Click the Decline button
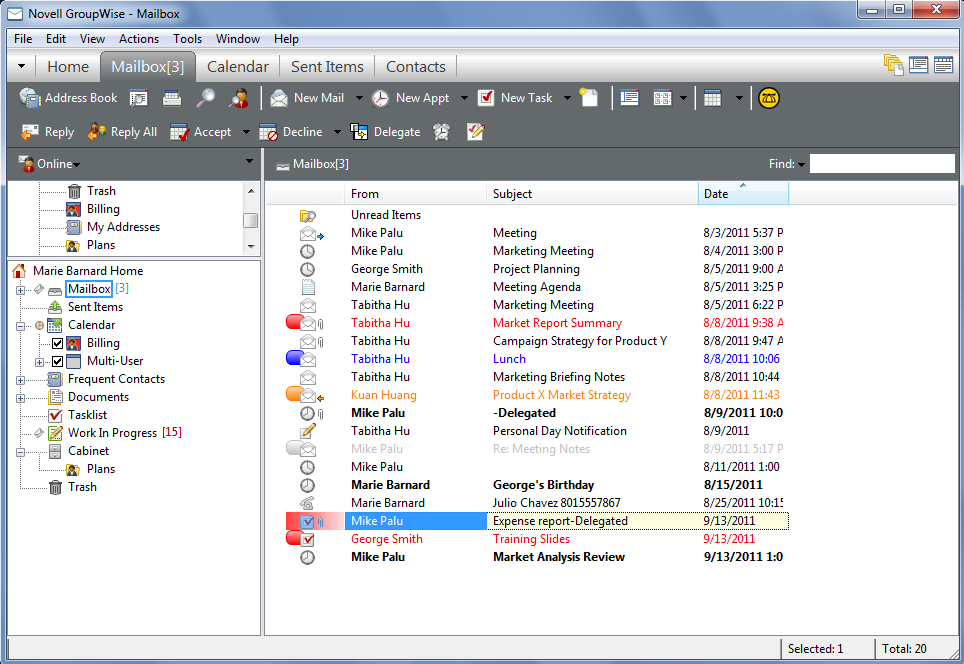The width and height of the screenshot is (964, 664). point(291,132)
